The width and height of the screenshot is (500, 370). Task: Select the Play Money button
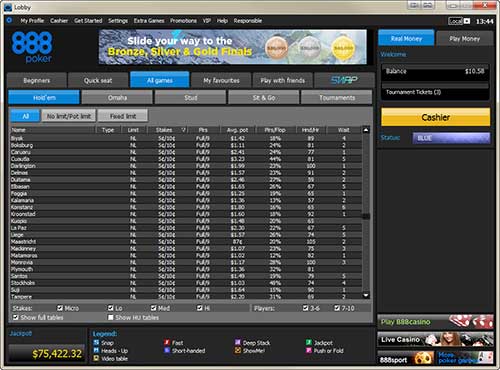[464, 39]
